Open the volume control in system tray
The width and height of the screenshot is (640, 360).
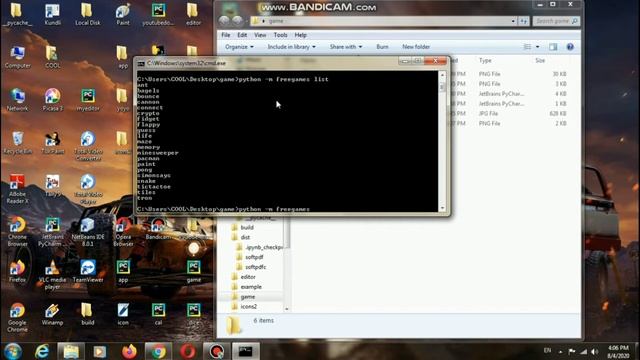click(595, 351)
